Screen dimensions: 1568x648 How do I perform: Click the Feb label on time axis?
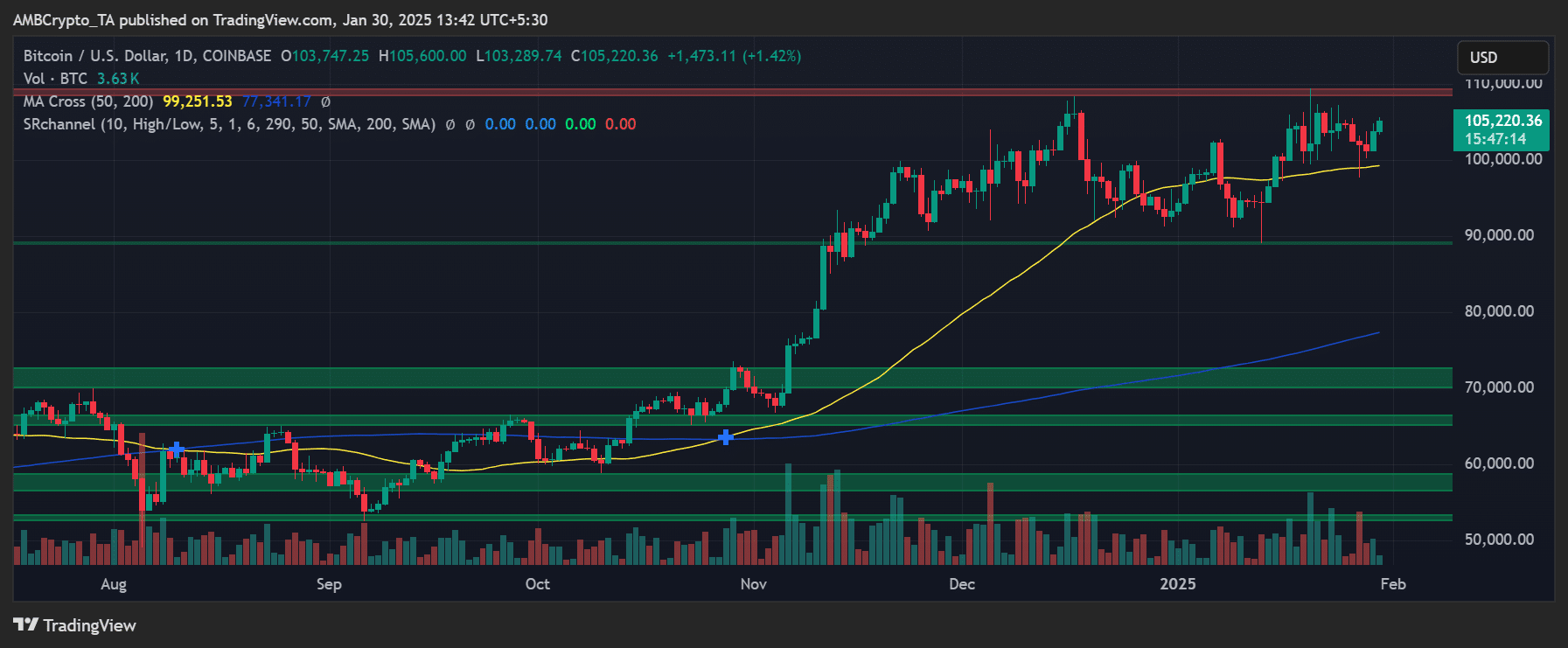click(x=1393, y=584)
